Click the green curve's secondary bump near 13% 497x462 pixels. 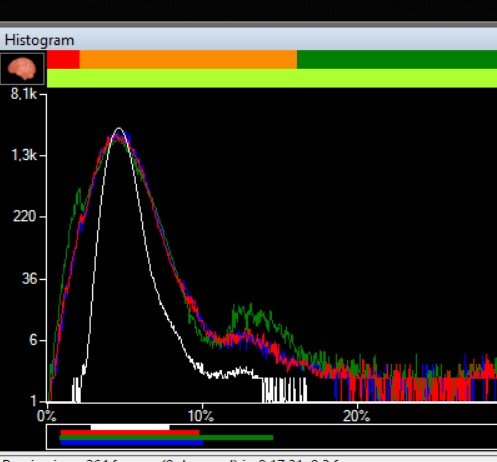[250, 313]
